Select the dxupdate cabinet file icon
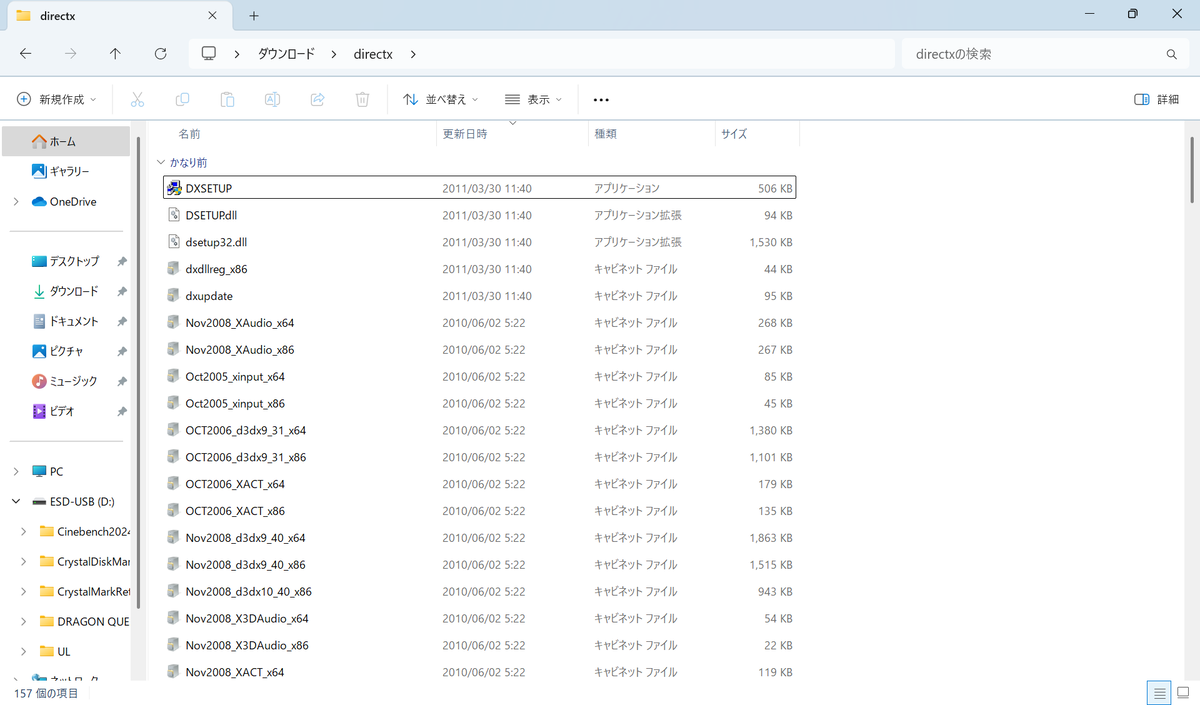The image size is (1200, 705). 174,296
